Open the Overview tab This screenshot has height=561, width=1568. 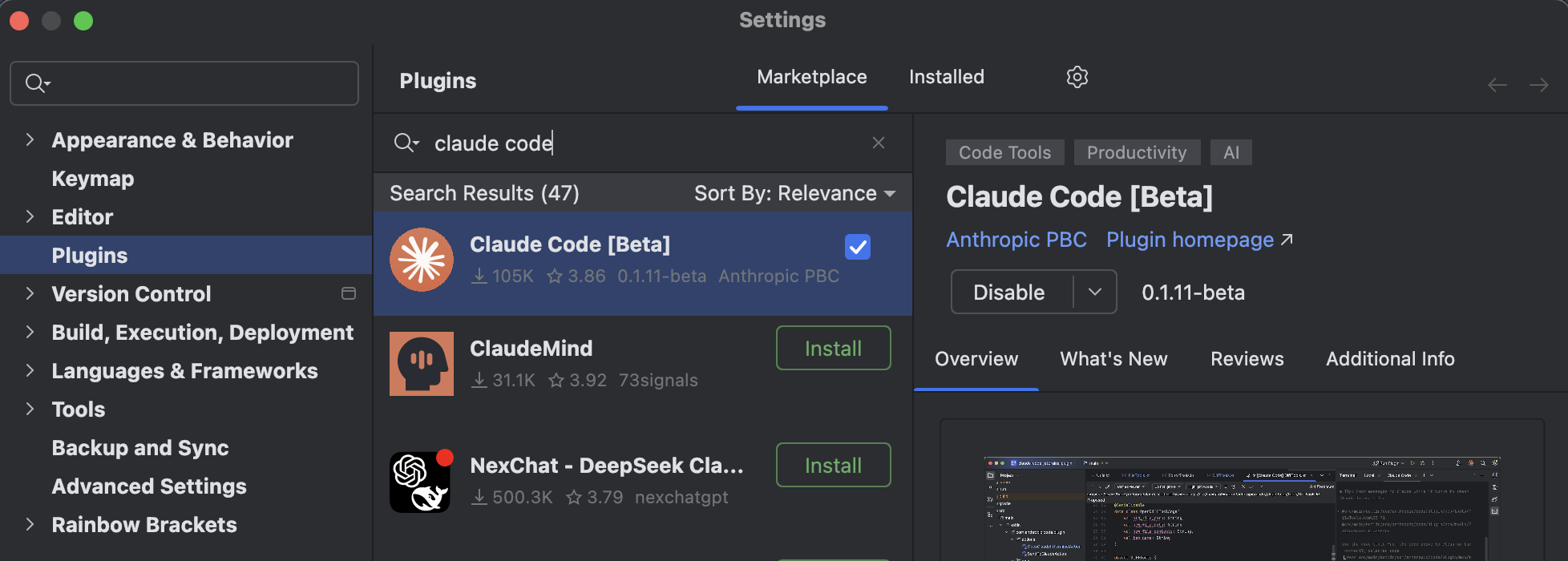coord(976,359)
